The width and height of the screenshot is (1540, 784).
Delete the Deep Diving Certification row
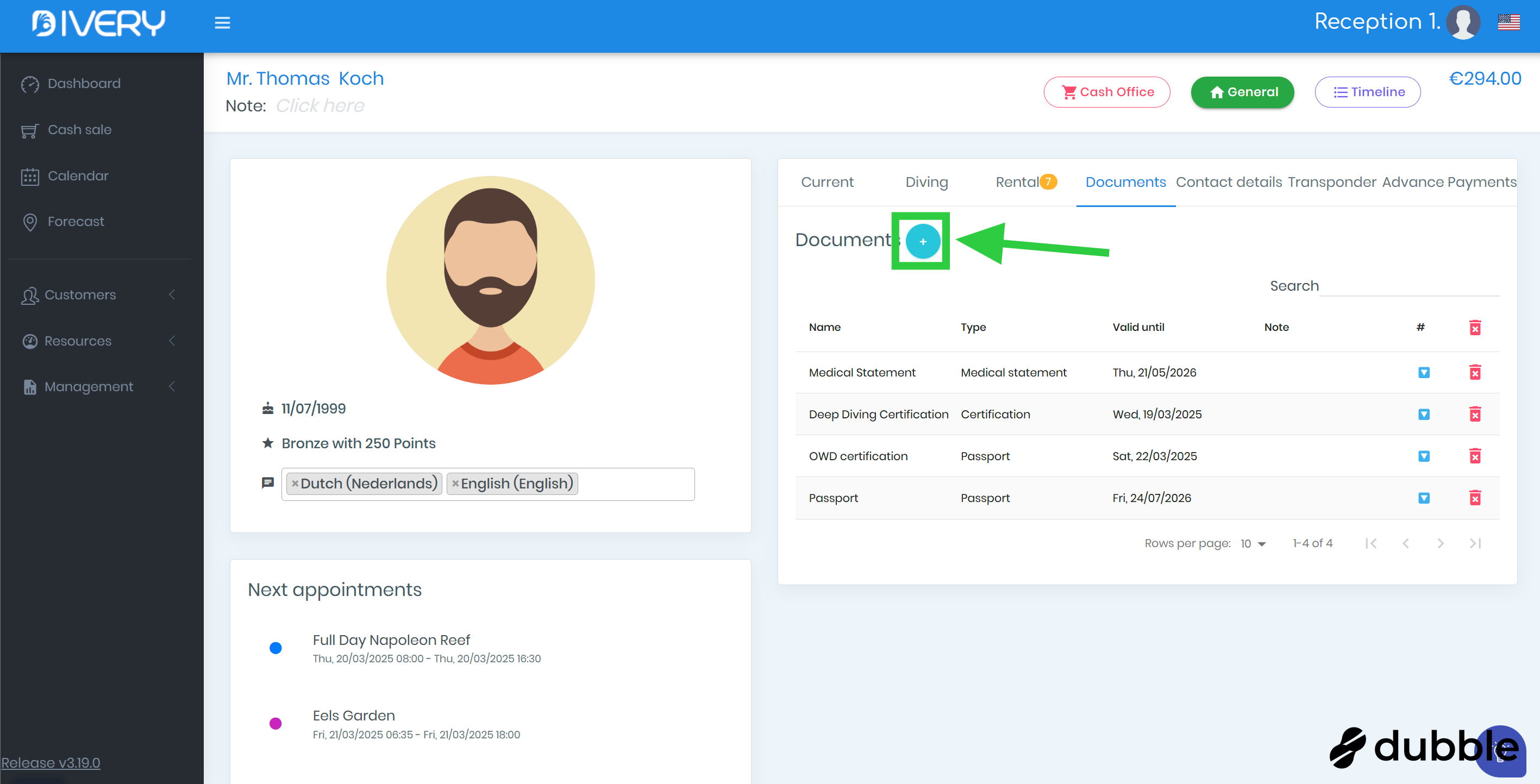[1475, 414]
